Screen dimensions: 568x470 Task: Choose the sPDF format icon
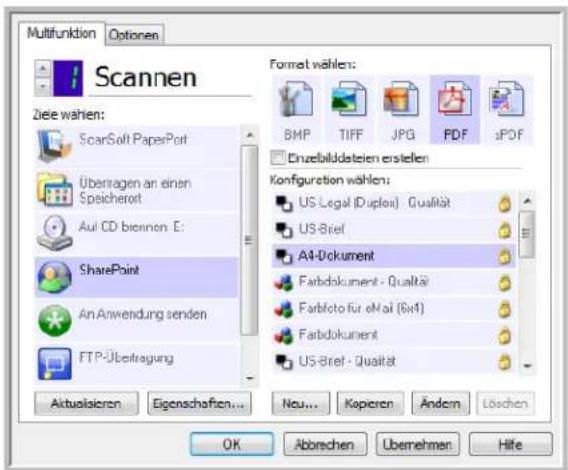tap(506, 100)
